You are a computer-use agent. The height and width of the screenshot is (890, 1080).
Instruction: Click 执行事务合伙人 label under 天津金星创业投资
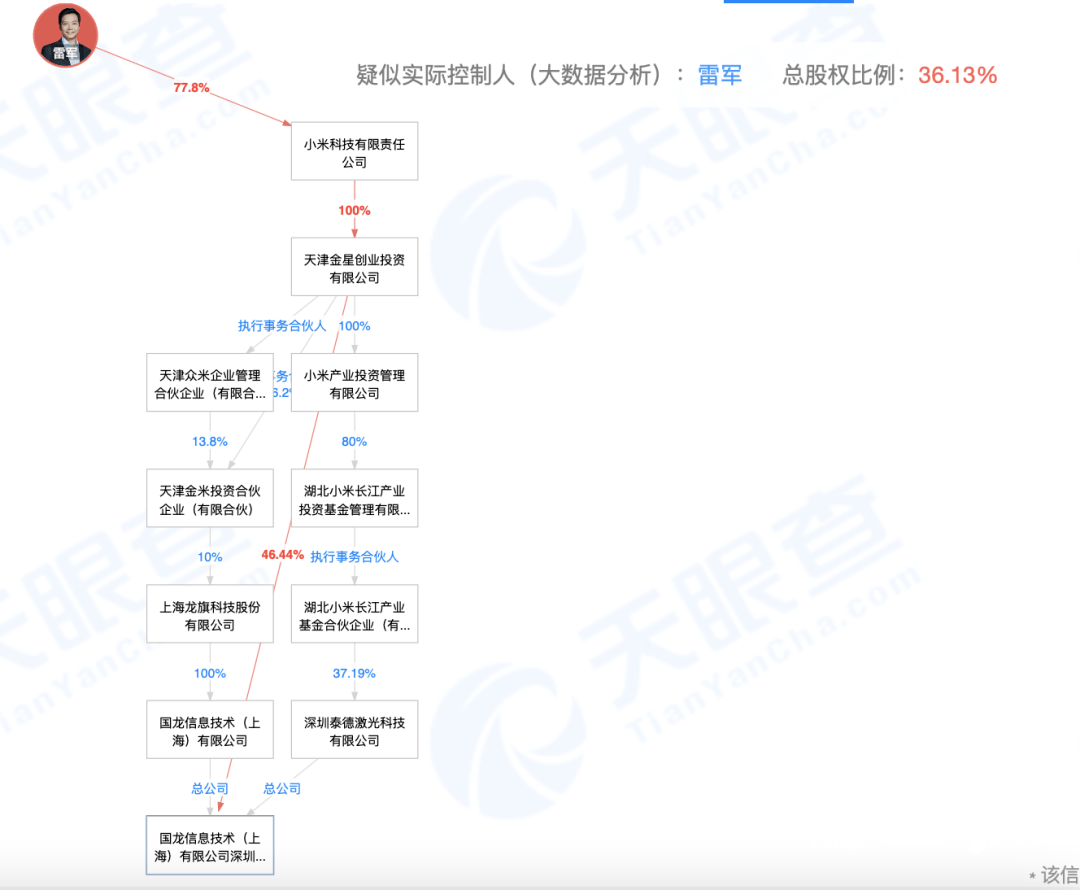tap(282, 326)
